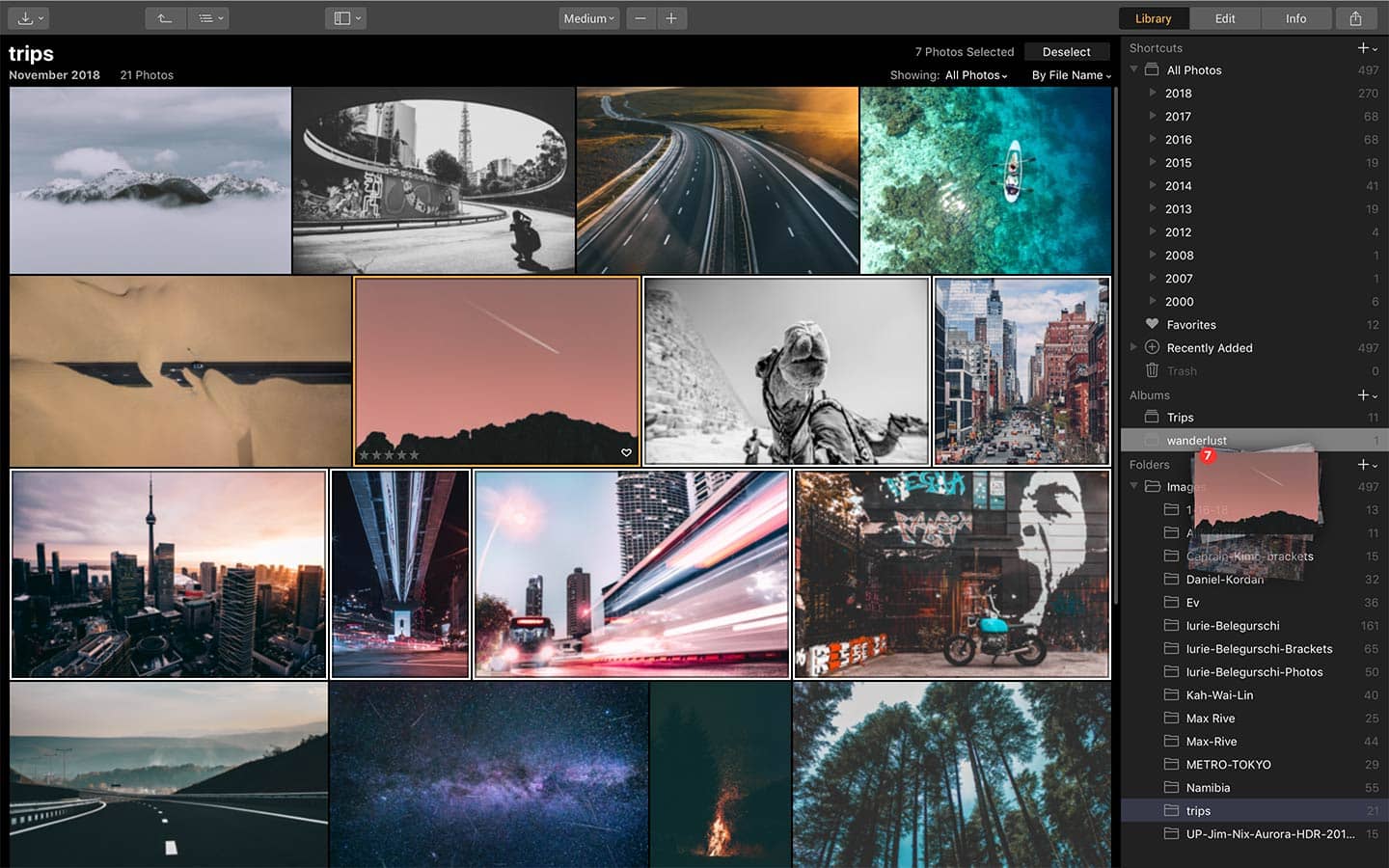Click the share export icon
Screen dimensions: 1389x868
[1355, 18]
